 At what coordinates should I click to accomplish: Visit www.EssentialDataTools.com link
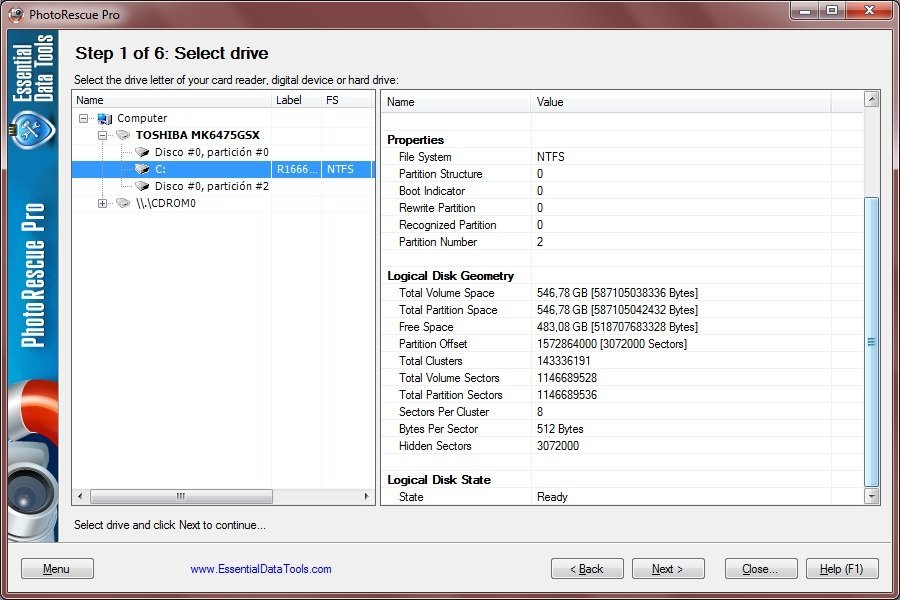(x=261, y=569)
